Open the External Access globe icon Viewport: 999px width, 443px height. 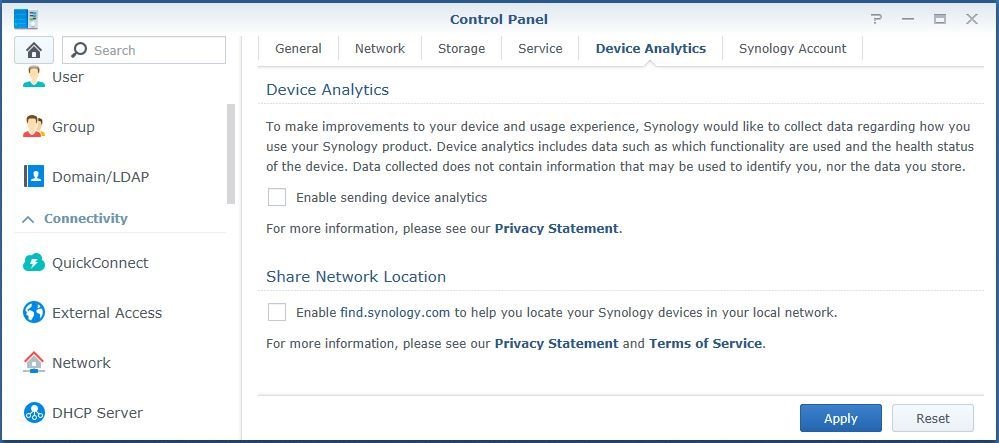(x=34, y=313)
